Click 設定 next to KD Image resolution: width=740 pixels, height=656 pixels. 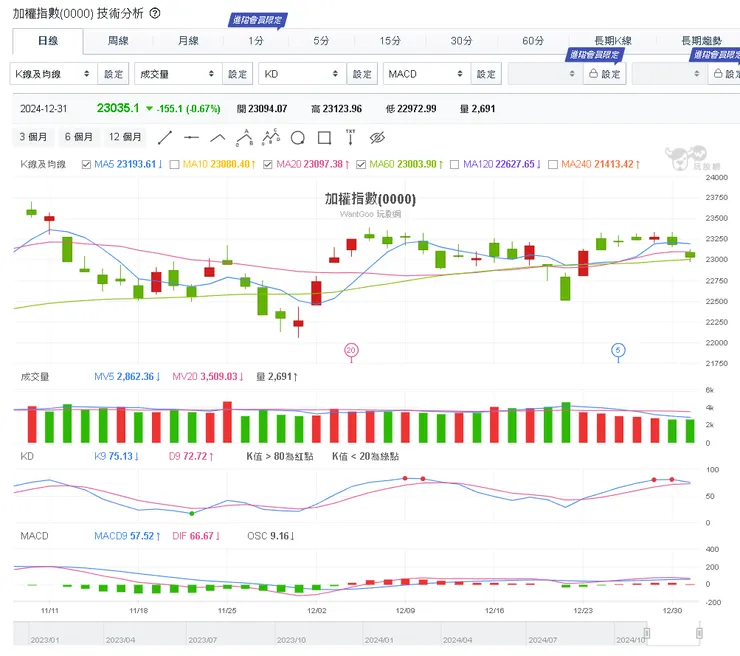362,74
